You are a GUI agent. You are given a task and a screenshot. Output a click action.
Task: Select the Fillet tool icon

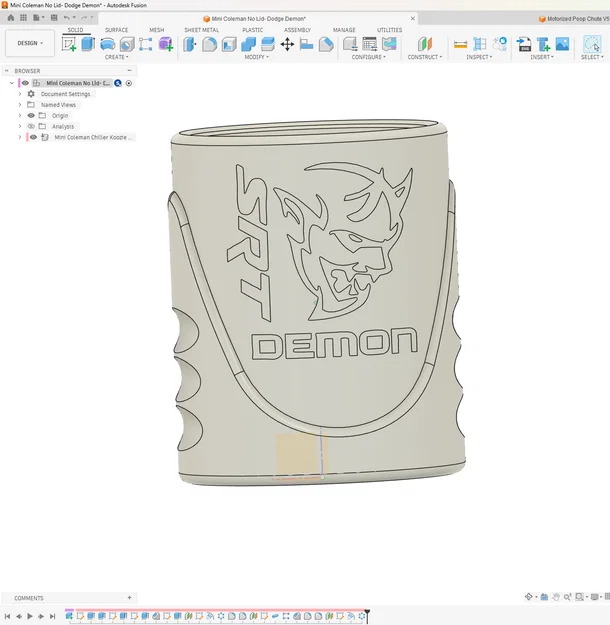point(209,44)
